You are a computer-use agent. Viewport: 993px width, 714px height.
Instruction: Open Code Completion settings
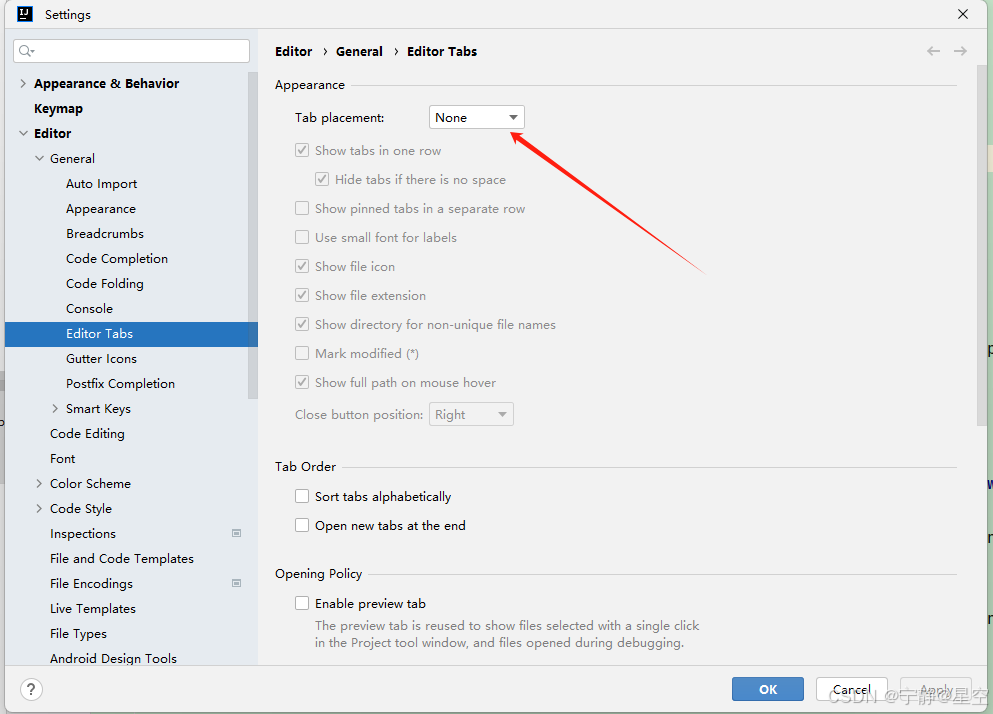coord(117,258)
